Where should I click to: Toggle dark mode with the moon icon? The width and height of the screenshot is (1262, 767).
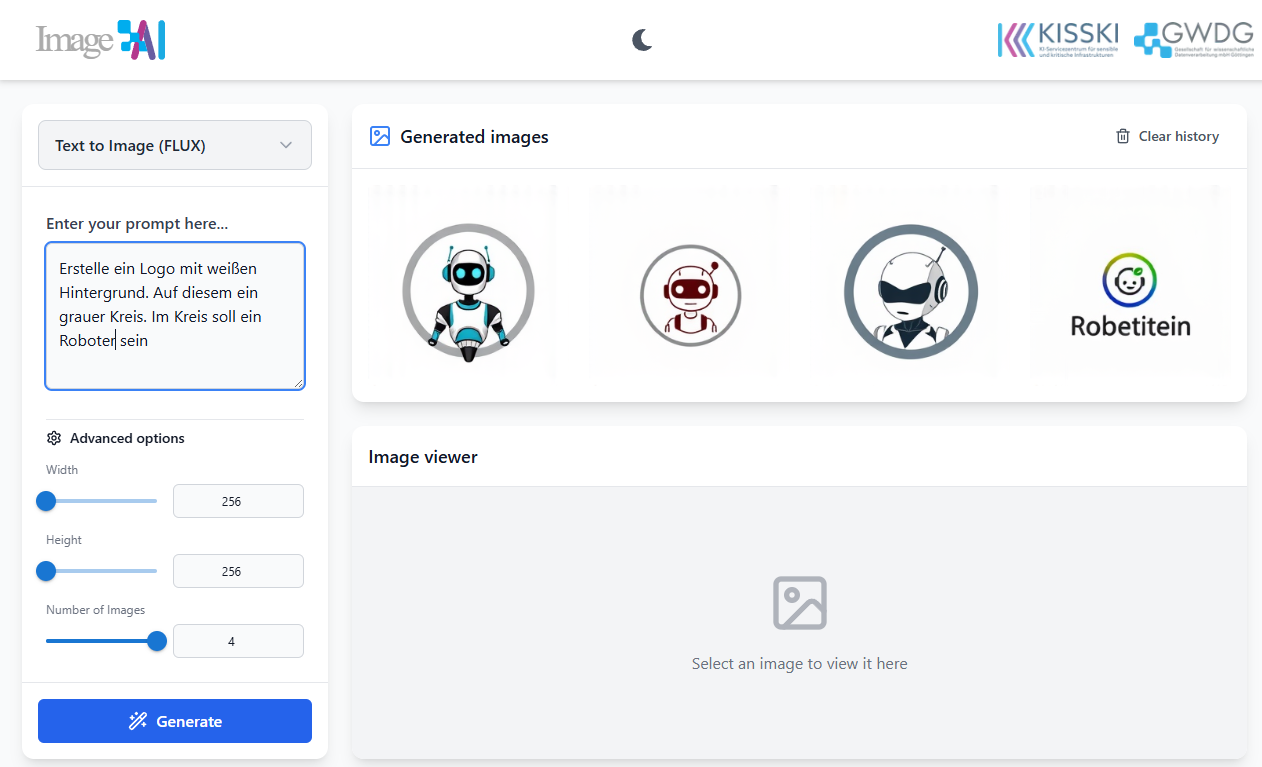click(642, 40)
